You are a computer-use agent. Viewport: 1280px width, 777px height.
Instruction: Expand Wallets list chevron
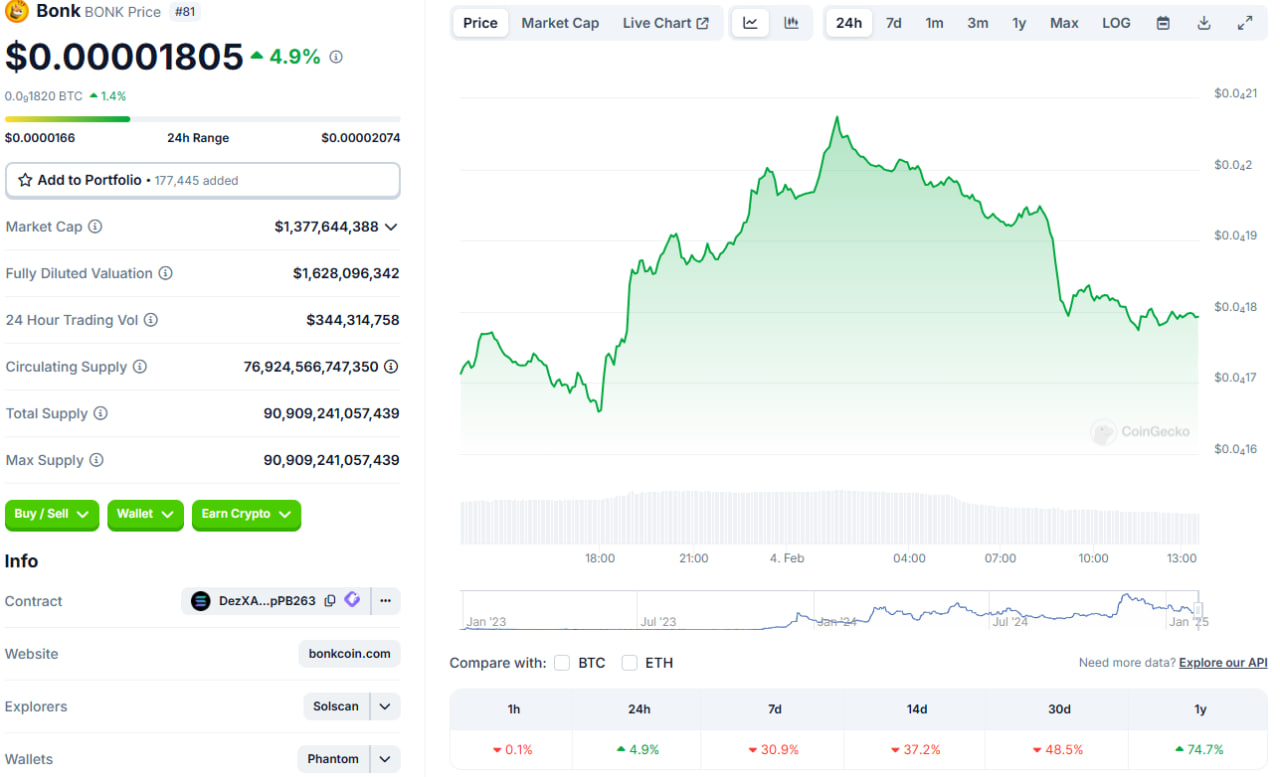385,759
